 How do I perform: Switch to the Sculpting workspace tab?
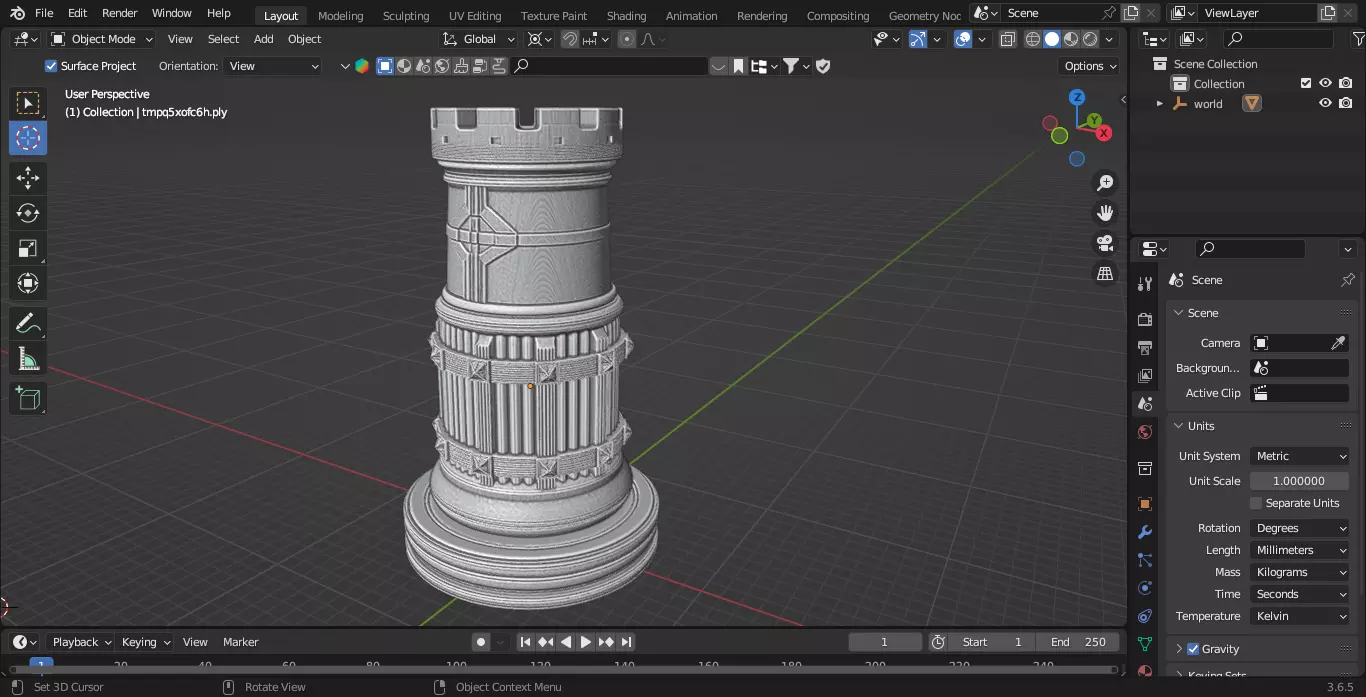pos(406,15)
